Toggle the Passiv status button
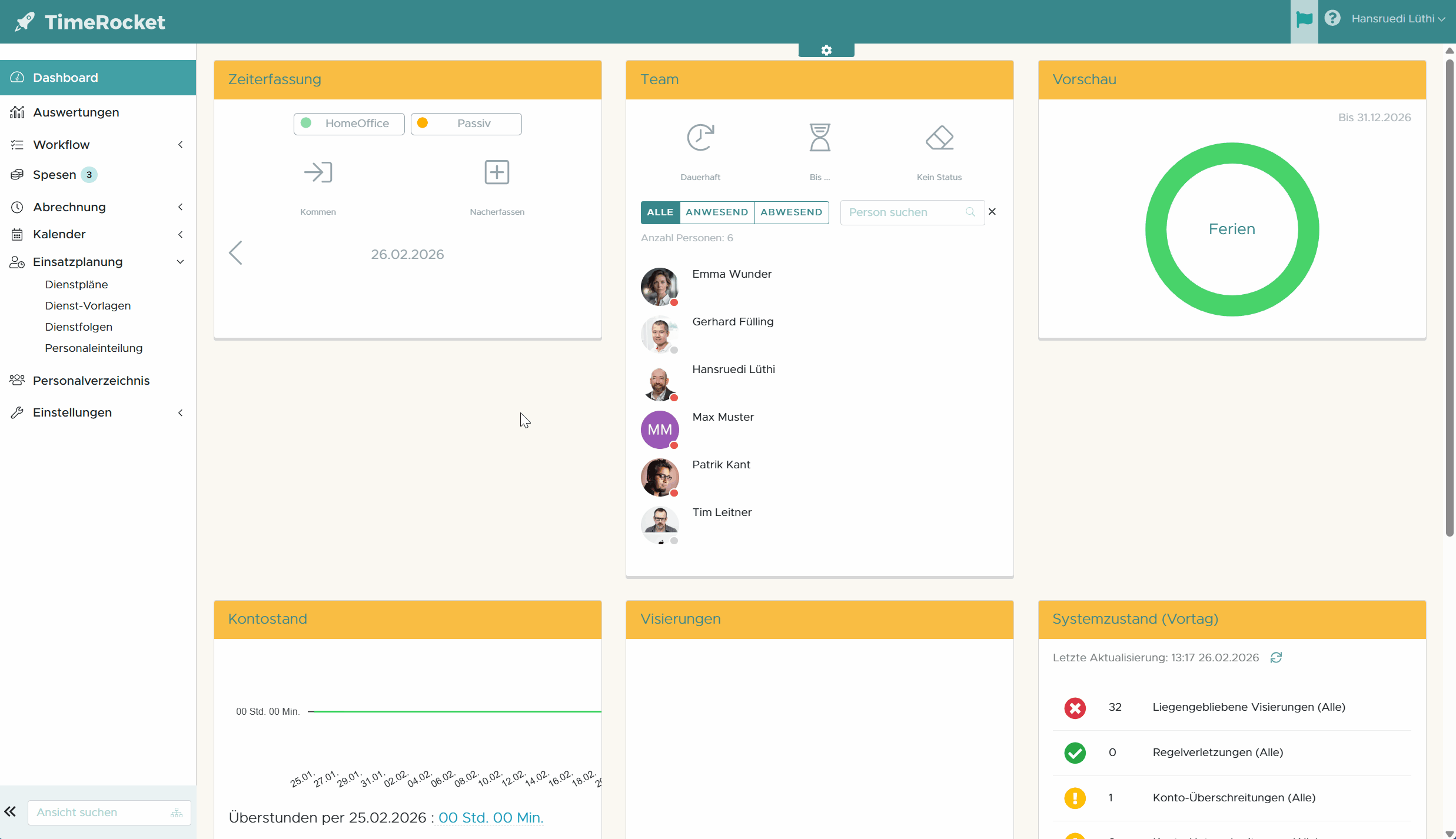 [466, 124]
